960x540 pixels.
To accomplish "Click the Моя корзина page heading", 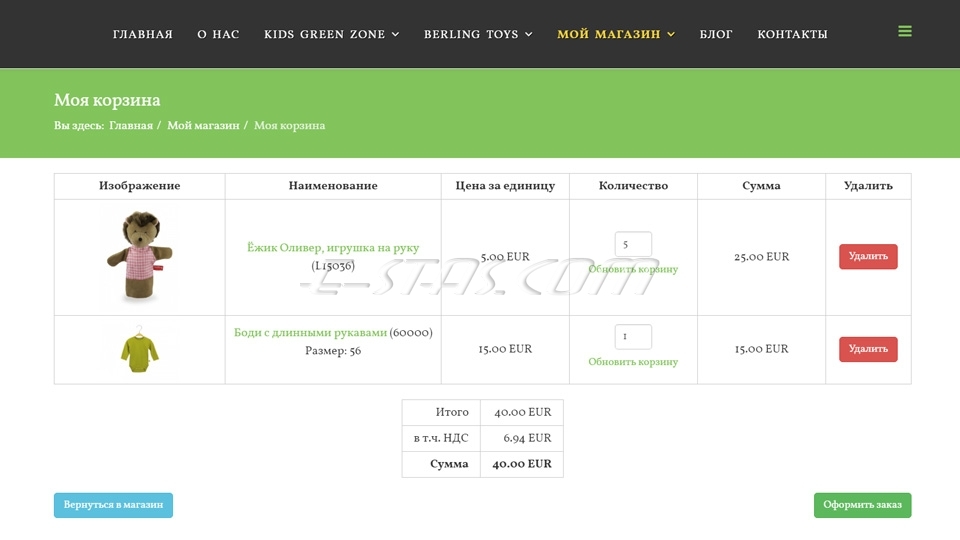I will [107, 100].
